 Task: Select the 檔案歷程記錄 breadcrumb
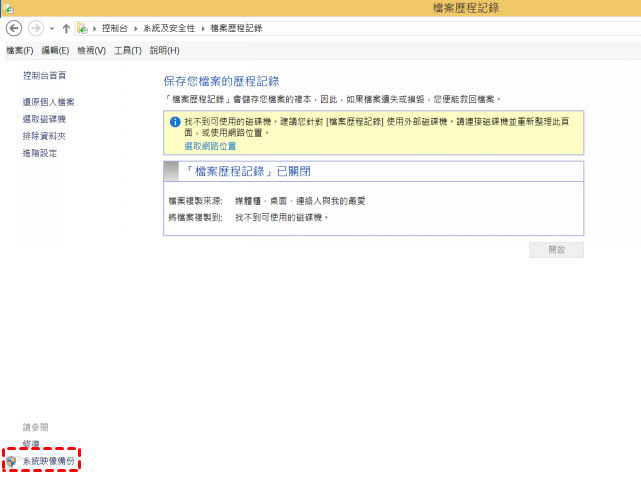point(236,28)
